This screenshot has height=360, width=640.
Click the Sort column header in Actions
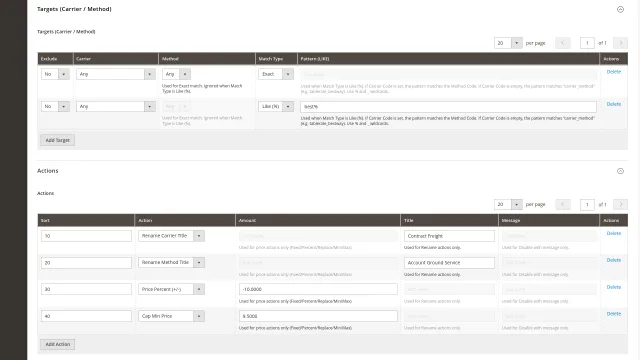tap(86, 220)
